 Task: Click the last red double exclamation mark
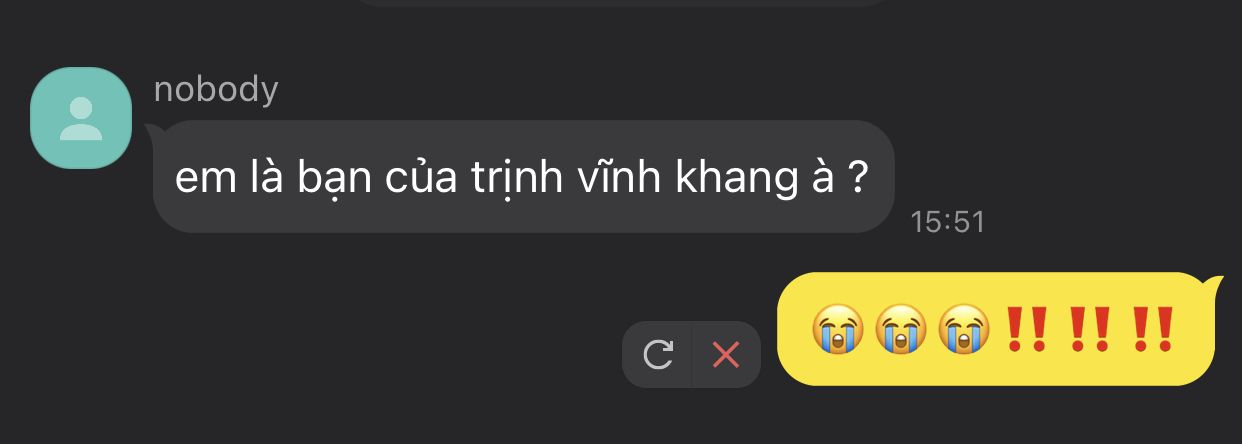(1152, 329)
